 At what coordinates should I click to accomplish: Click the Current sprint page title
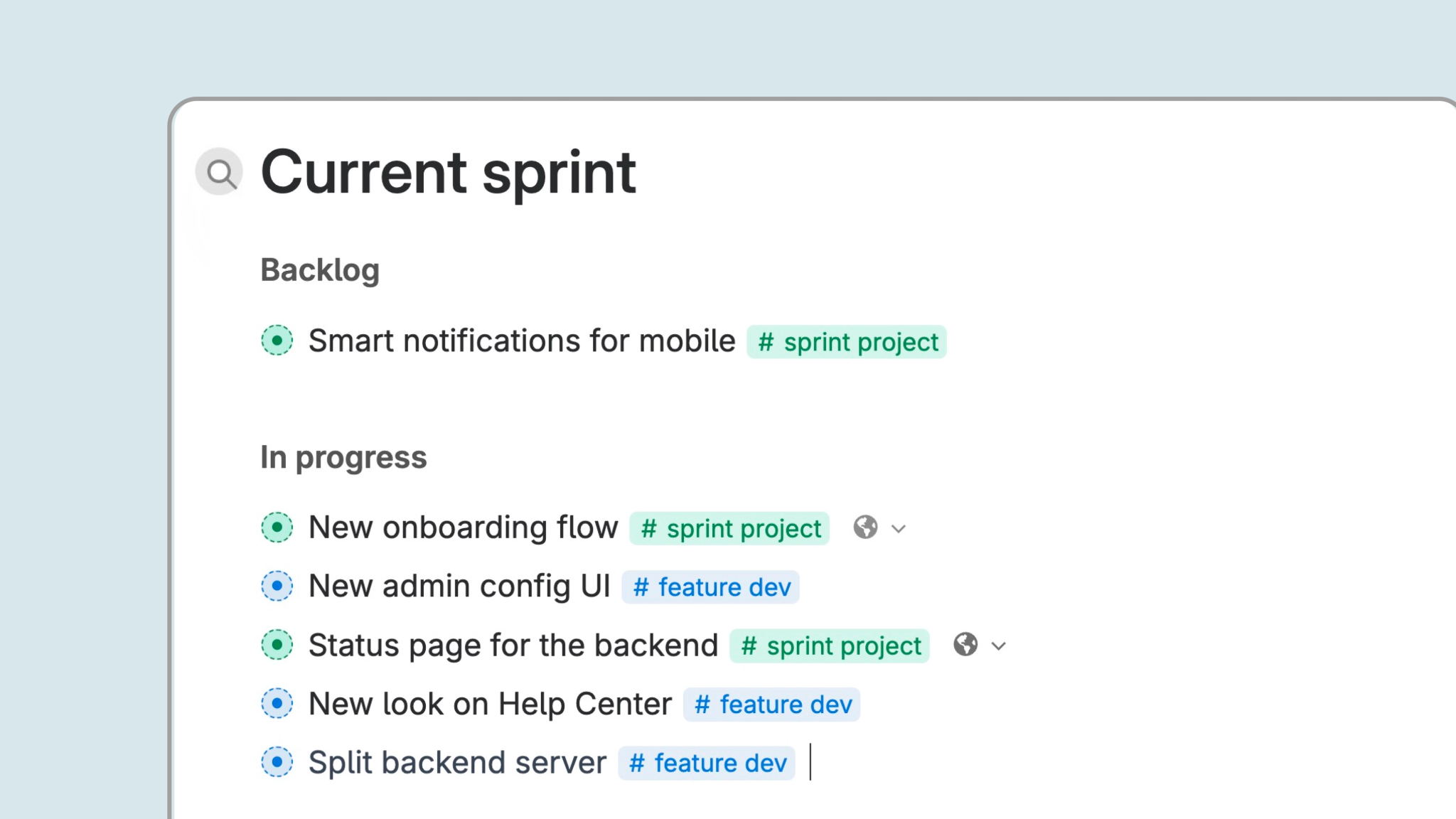coord(448,172)
